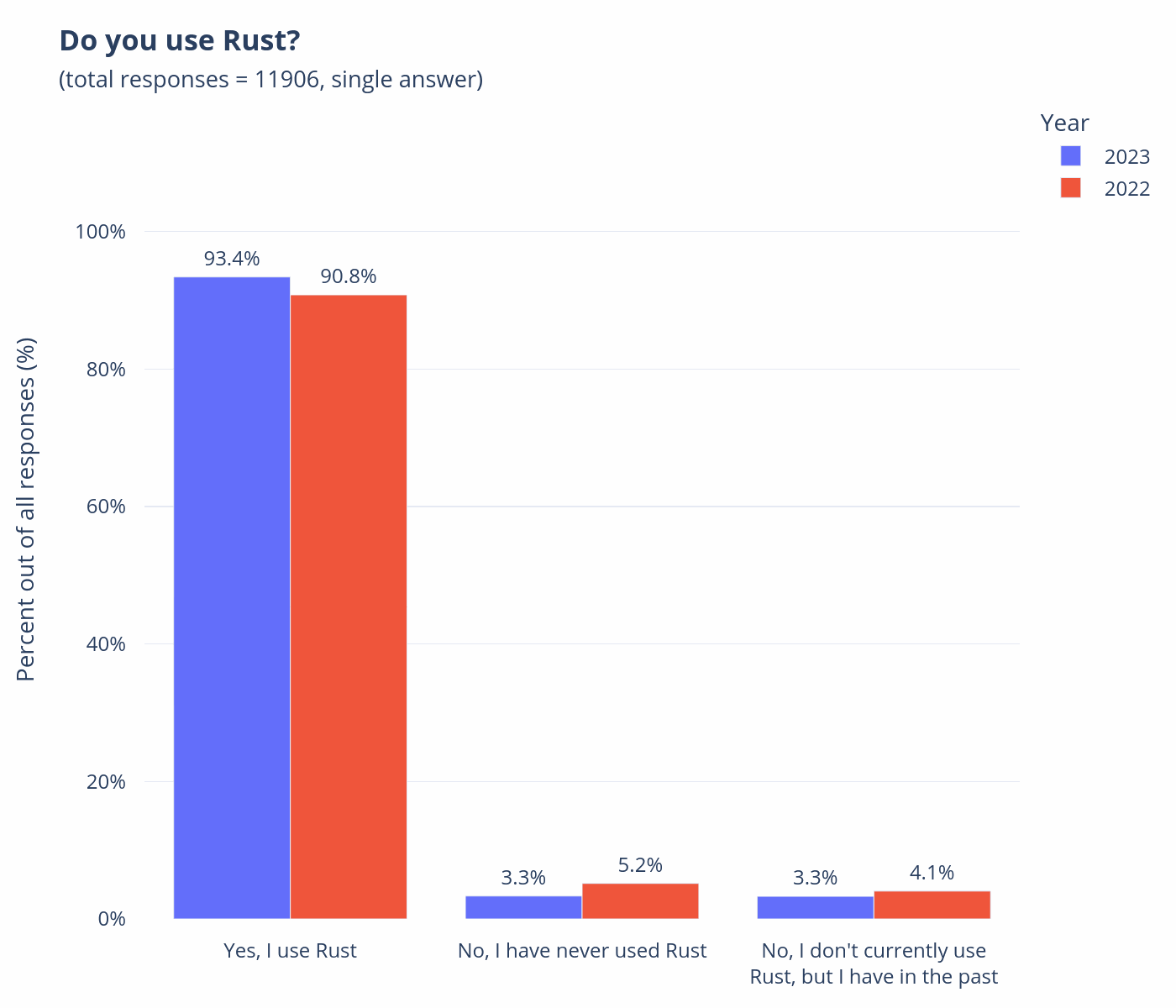Click the "Do you use Rust?" chart title
The width and height of the screenshot is (1176, 1008).
pos(180,40)
